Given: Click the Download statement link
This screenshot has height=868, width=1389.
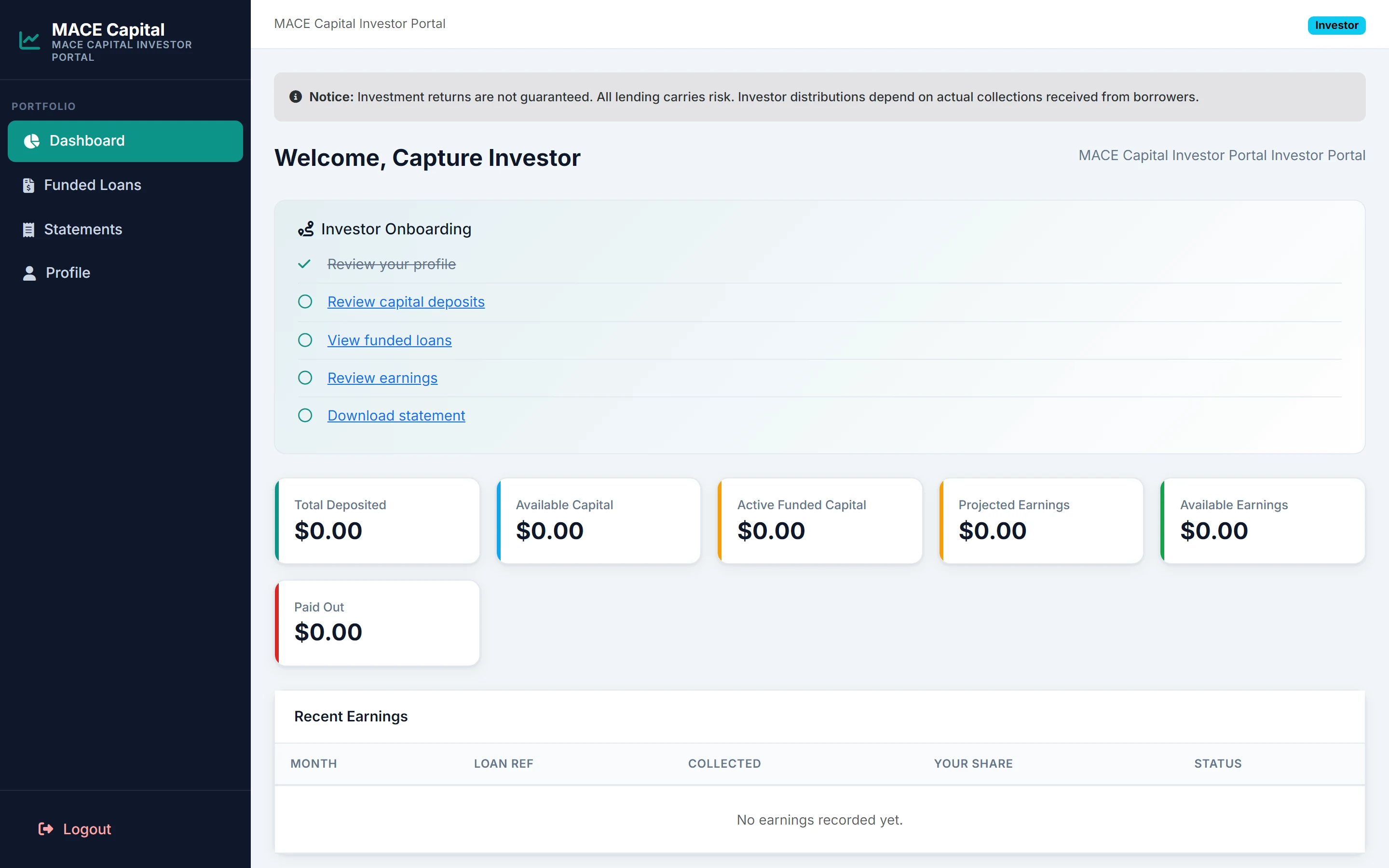Looking at the screenshot, I should coord(396,416).
